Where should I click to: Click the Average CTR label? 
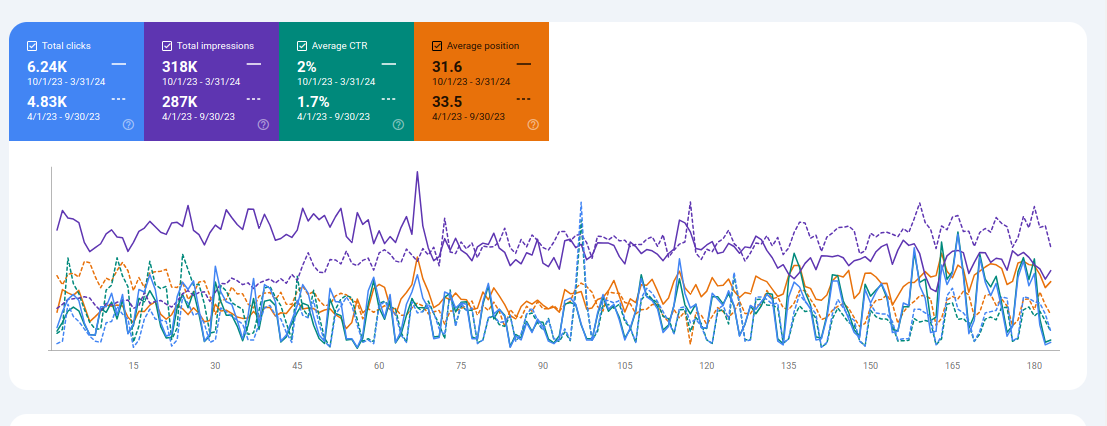pyautogui.click(x=340, y=46)
